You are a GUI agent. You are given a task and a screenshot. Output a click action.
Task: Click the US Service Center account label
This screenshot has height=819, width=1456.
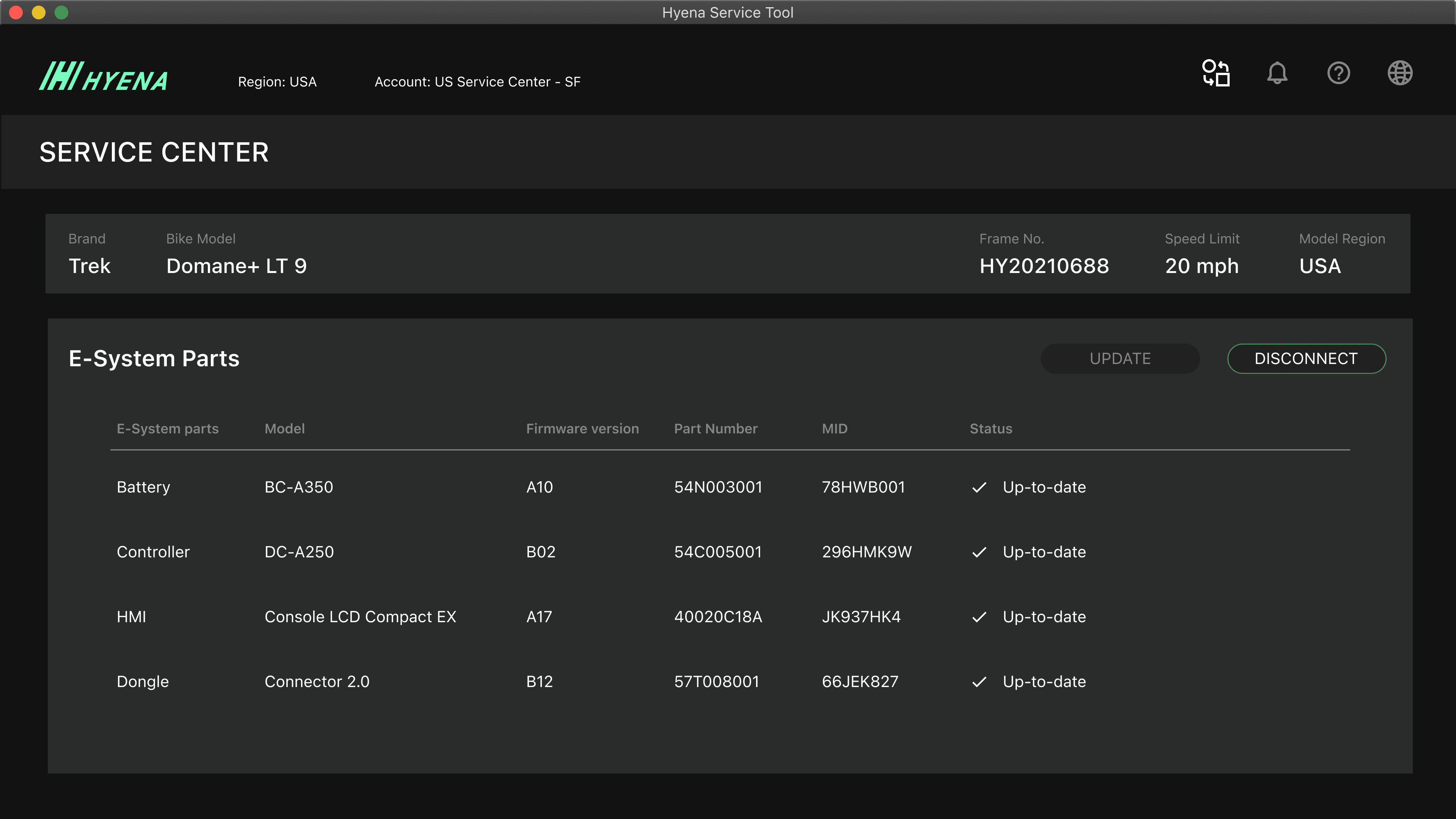(477, 82)
